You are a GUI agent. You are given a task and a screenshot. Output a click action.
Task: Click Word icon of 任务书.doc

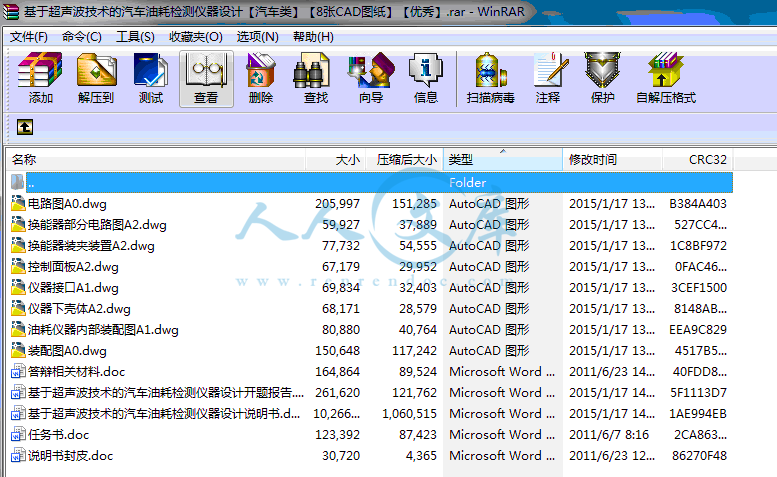[x=18, y=434]
